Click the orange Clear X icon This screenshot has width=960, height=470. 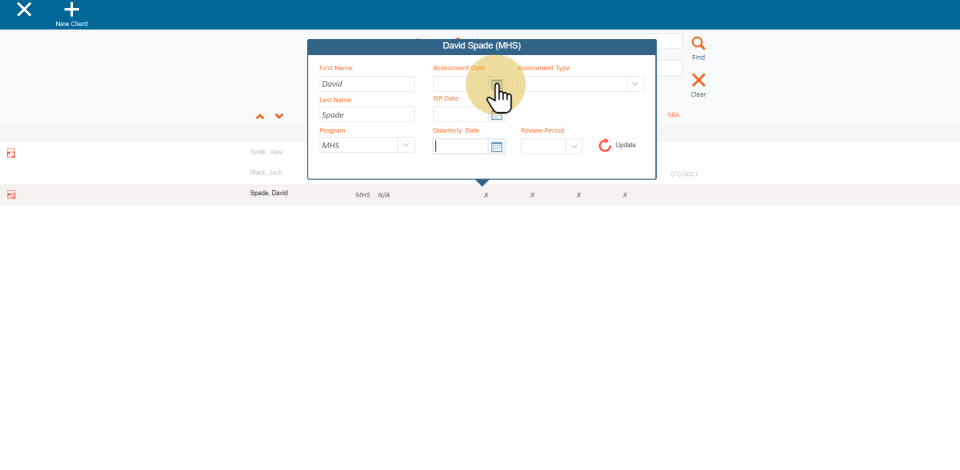coord(698,80)
